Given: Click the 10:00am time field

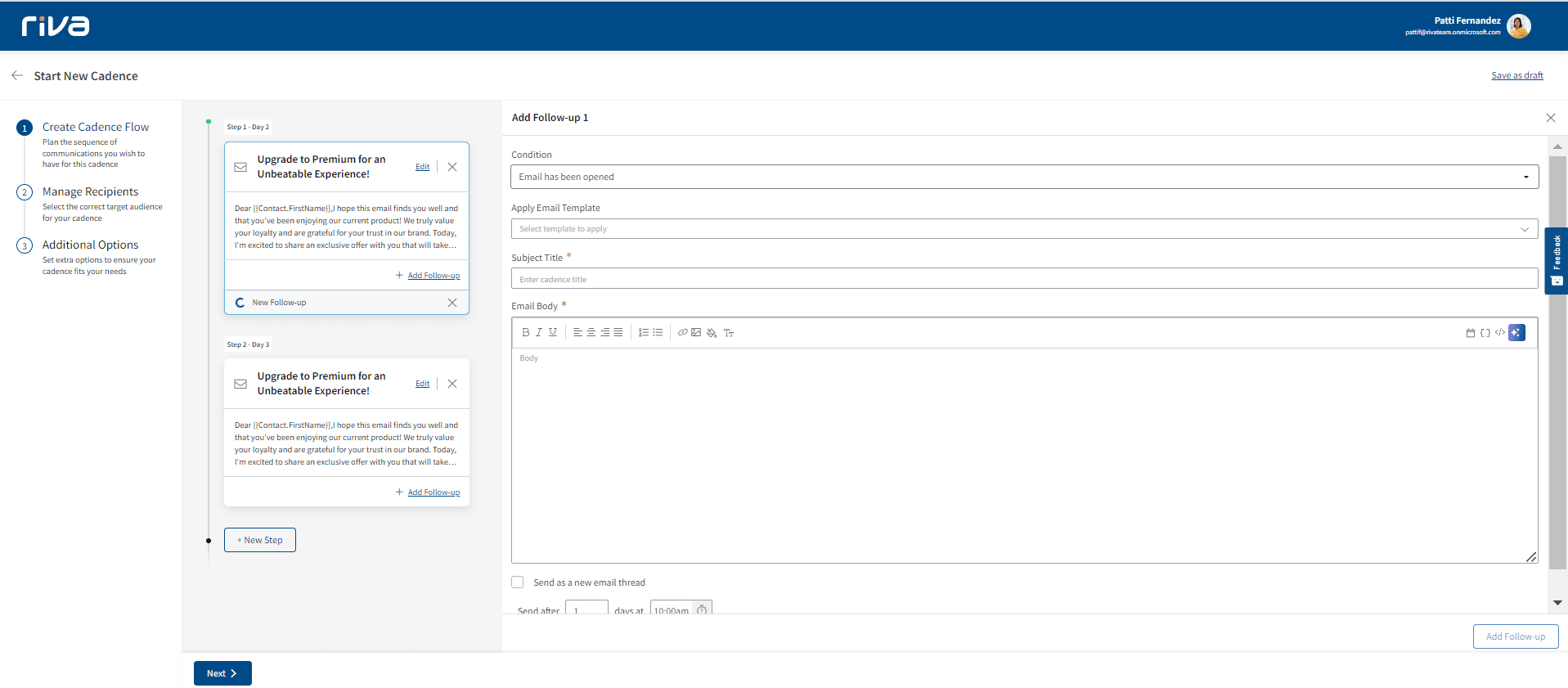Looking at the screenshot, I should [672, 608].
